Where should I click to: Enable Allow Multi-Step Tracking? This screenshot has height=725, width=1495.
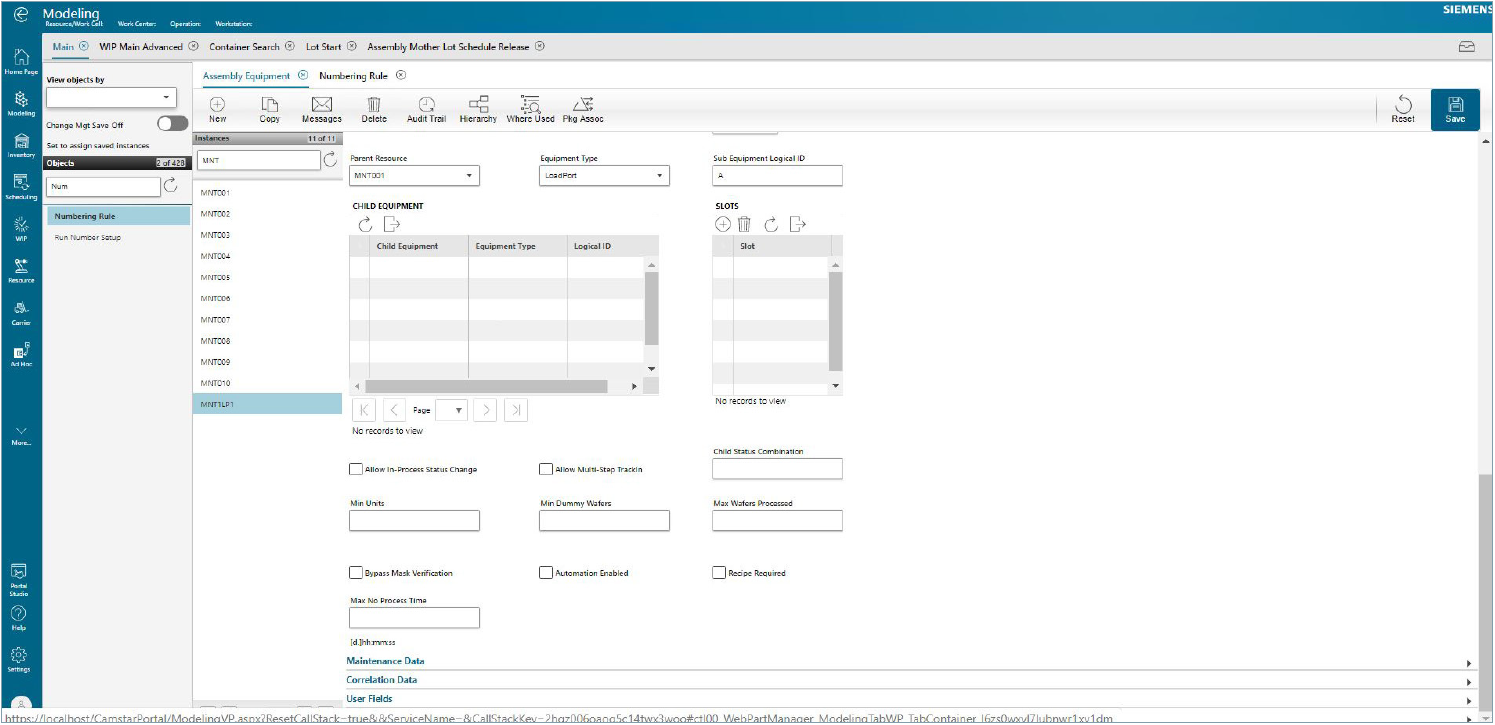point(545,469)
